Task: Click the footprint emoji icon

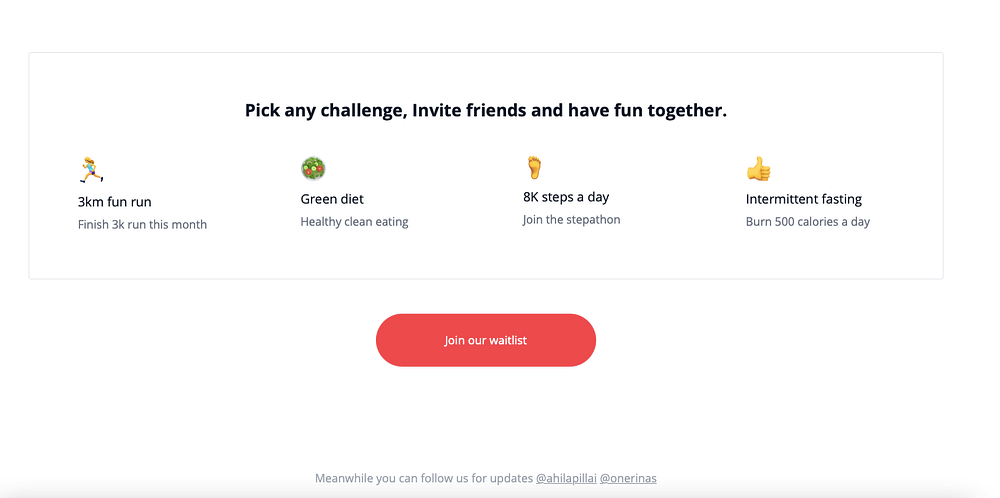Action: 534,167
